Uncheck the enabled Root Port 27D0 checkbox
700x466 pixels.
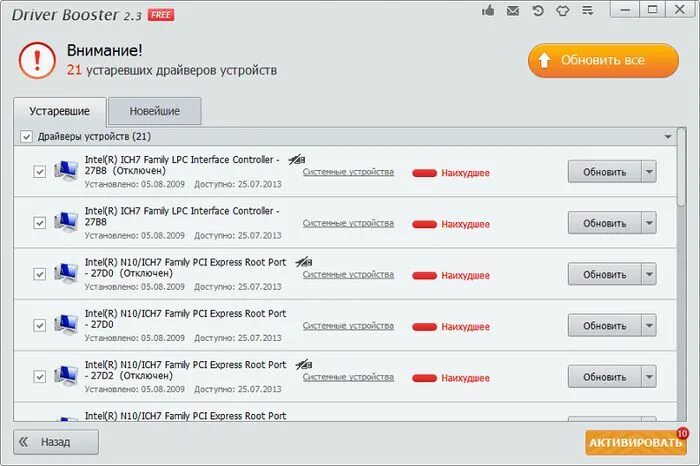(40, 326)
